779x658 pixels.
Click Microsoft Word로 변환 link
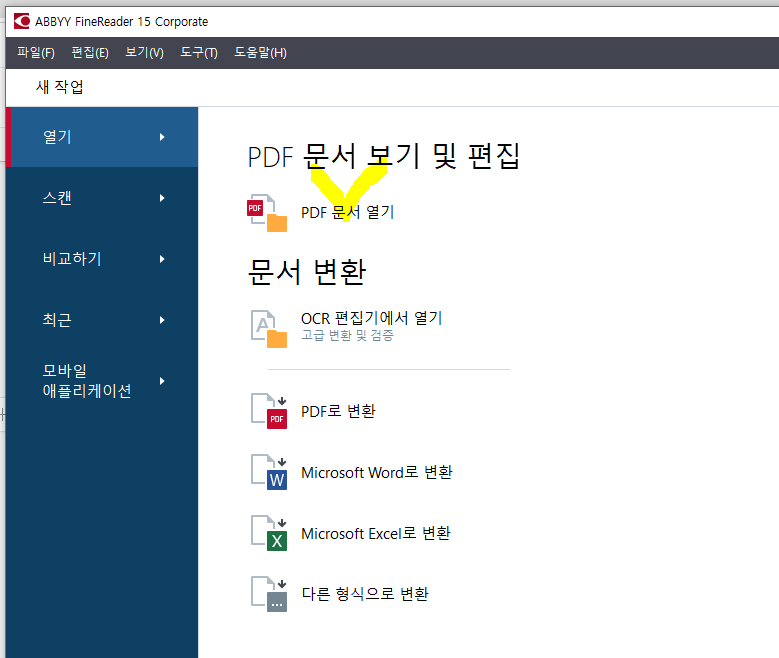(x=377, y=472)
